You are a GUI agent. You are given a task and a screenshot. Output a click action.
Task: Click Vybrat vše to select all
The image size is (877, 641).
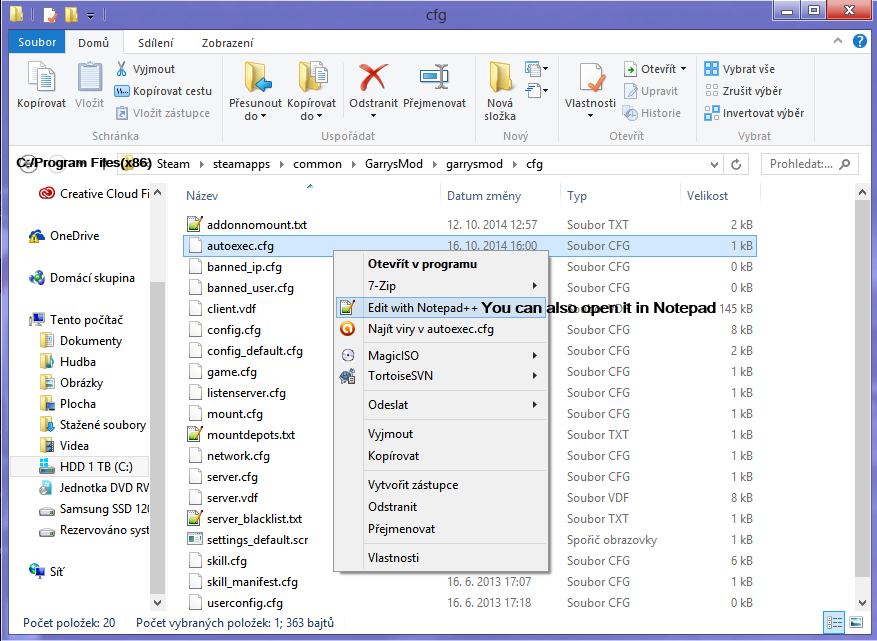[x=739, y=69]
